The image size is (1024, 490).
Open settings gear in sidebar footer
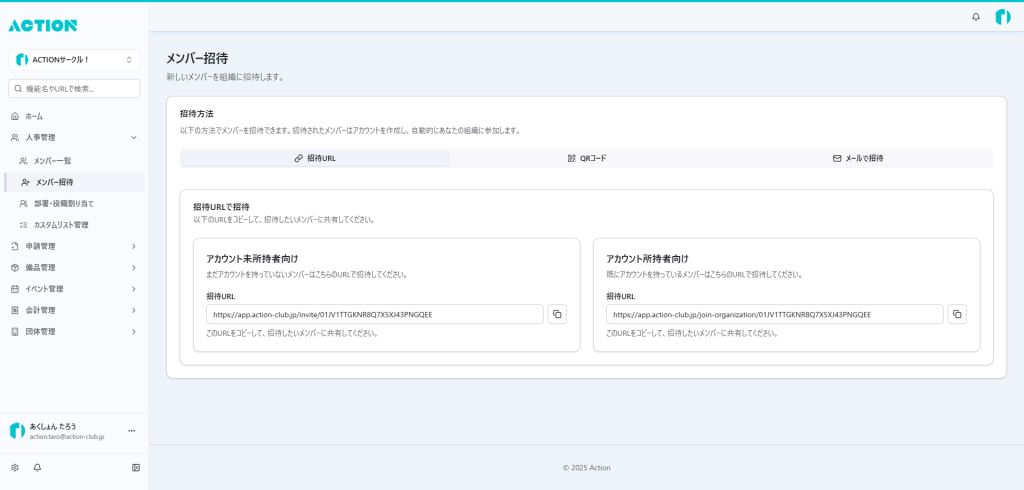click(x=15, y=467)
